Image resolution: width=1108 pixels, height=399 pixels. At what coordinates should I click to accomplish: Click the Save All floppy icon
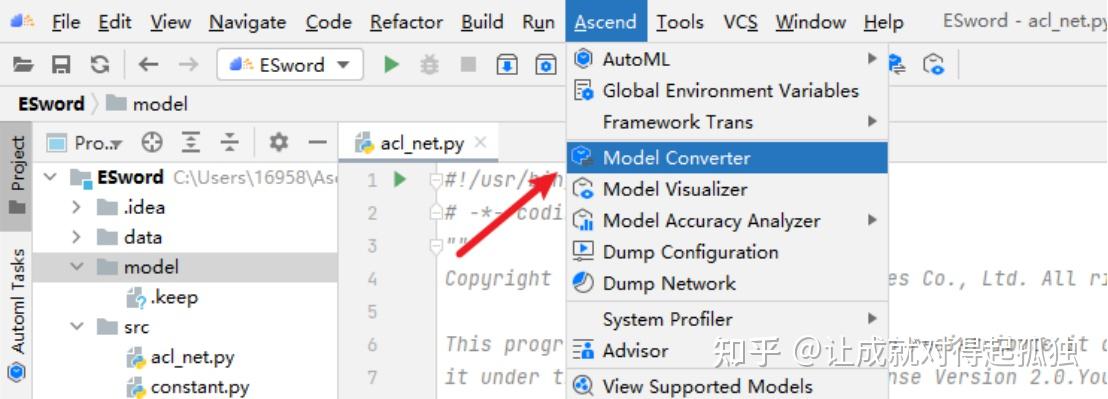(61, 65)
